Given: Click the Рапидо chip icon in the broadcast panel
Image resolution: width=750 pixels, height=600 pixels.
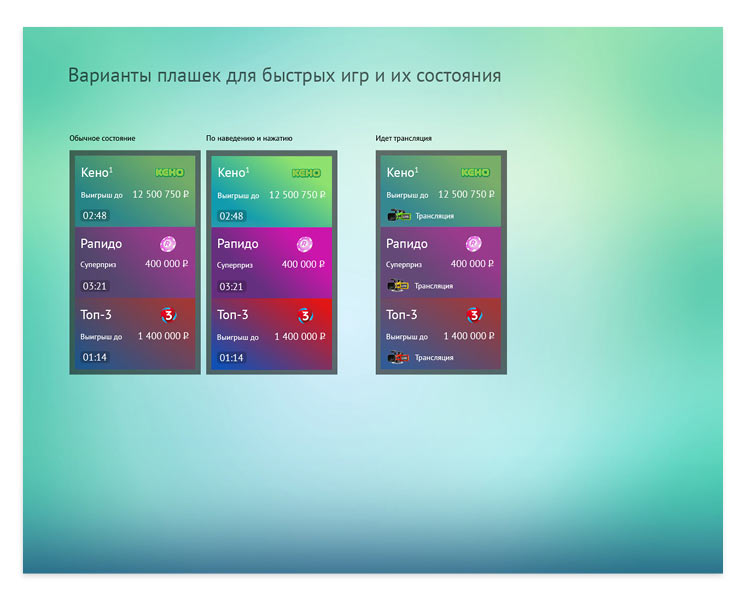Looking at the screenshot, I should click(474, 244).
